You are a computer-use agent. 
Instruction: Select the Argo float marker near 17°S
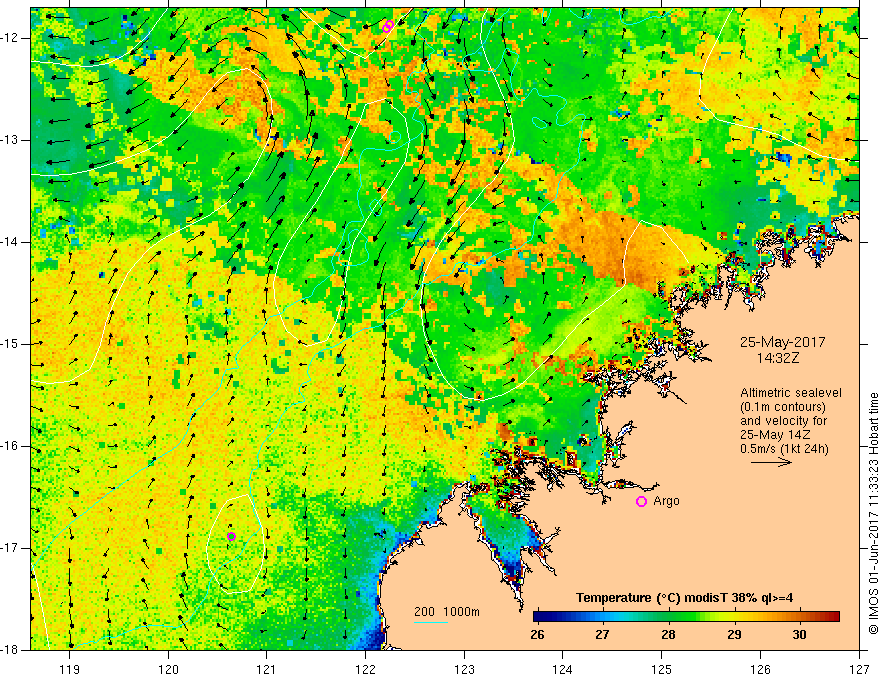pyautogui.click(x=231, y=536)
